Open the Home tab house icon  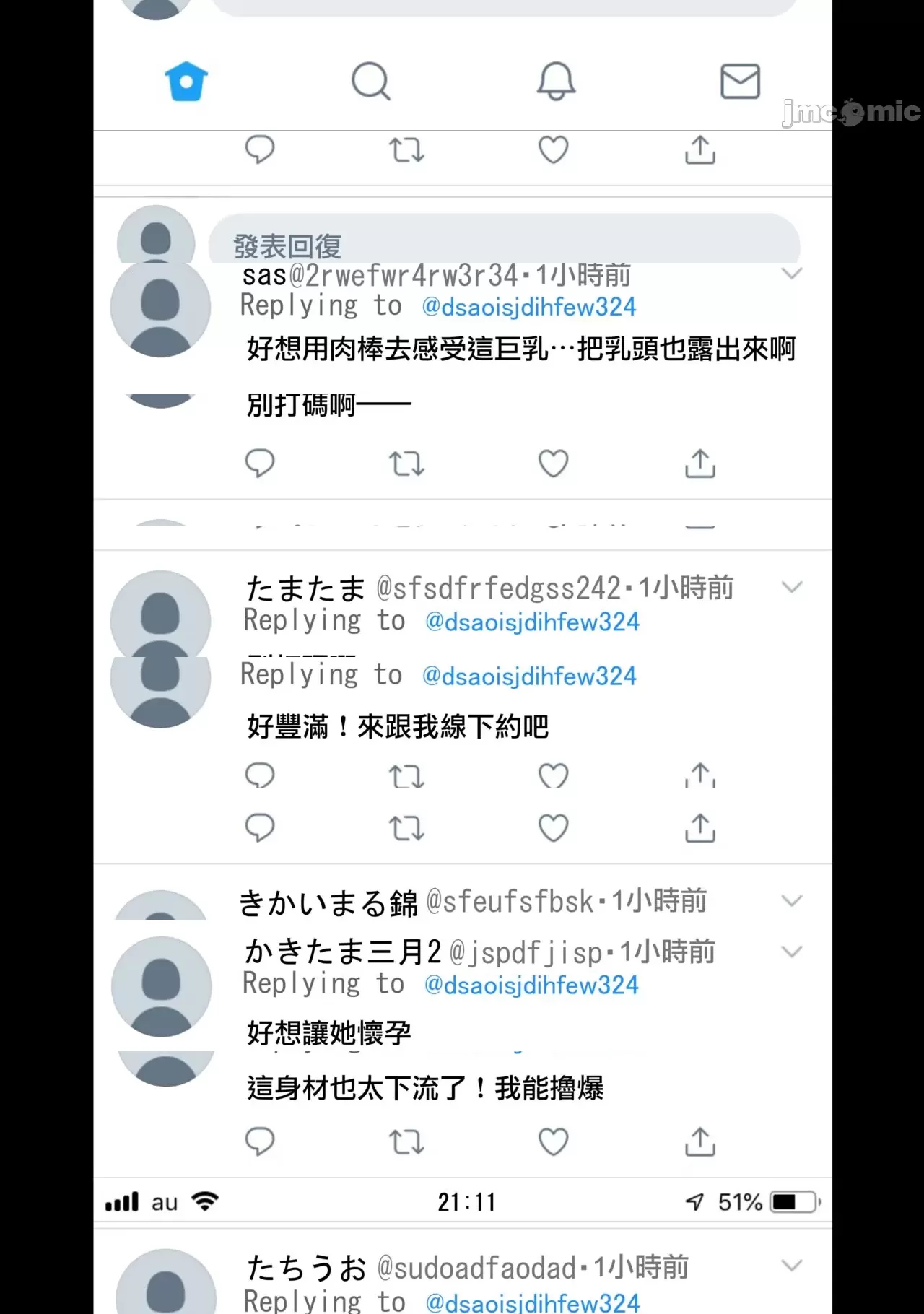[186, 82]
